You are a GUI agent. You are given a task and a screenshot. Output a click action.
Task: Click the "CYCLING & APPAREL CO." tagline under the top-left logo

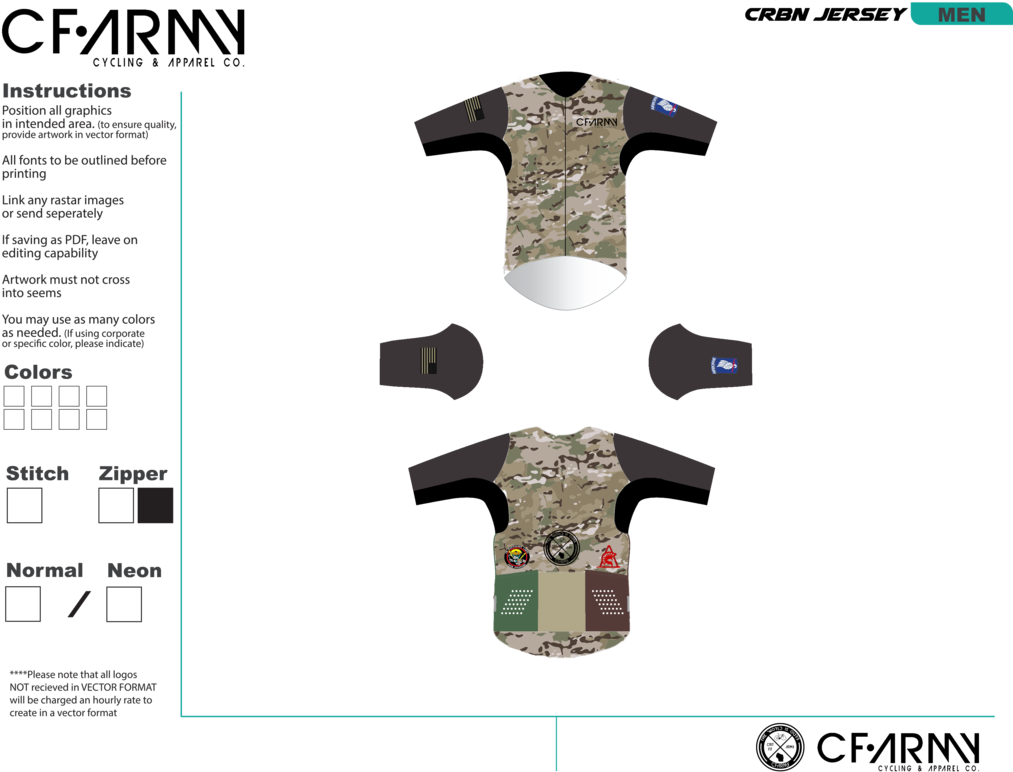click(x=169, y=63)
